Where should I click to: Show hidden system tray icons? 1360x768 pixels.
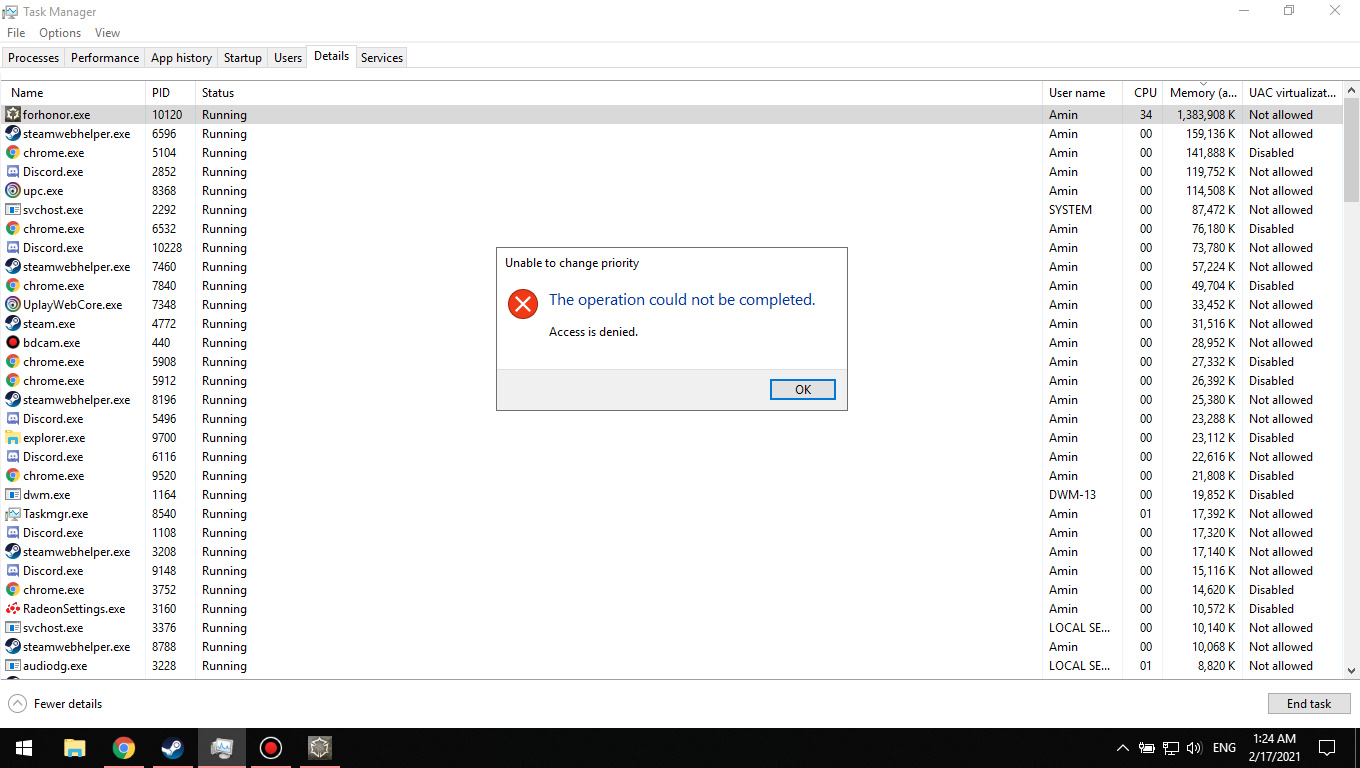(x=1123, y=748)
